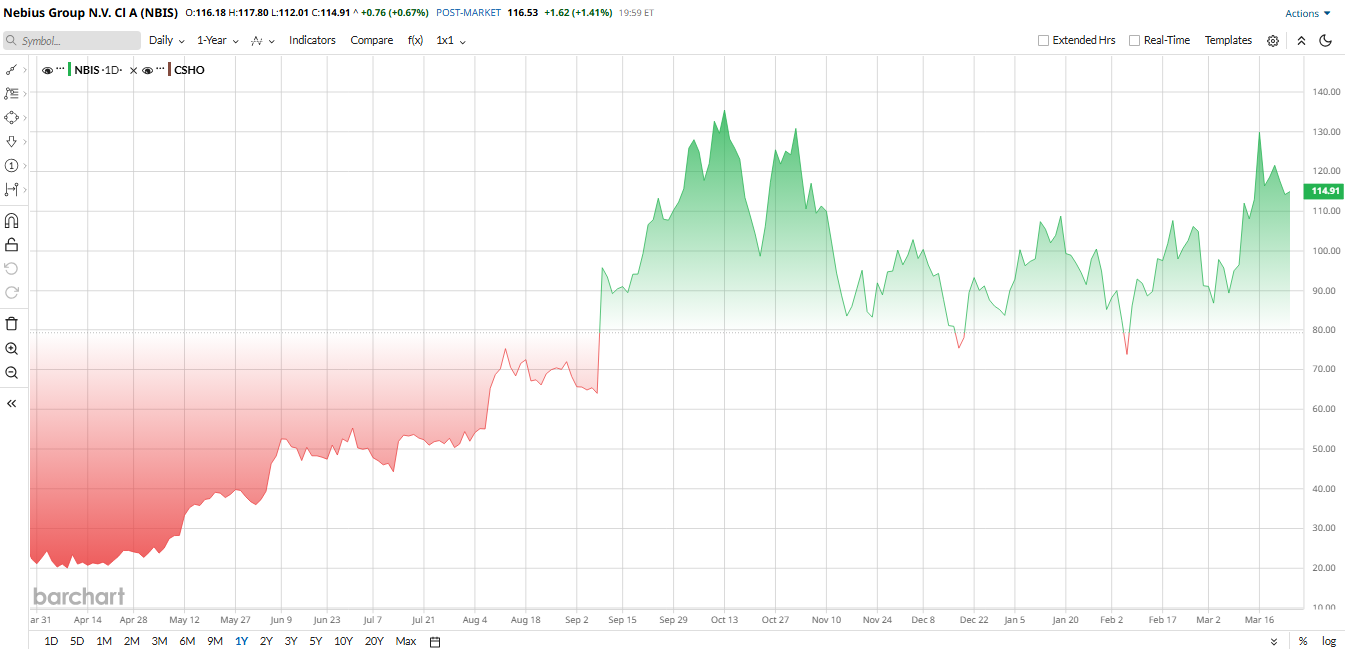Open the arrow marker tools
Image resolution: width=1345 pixels, height=649 pixels.
click(11, 141)
